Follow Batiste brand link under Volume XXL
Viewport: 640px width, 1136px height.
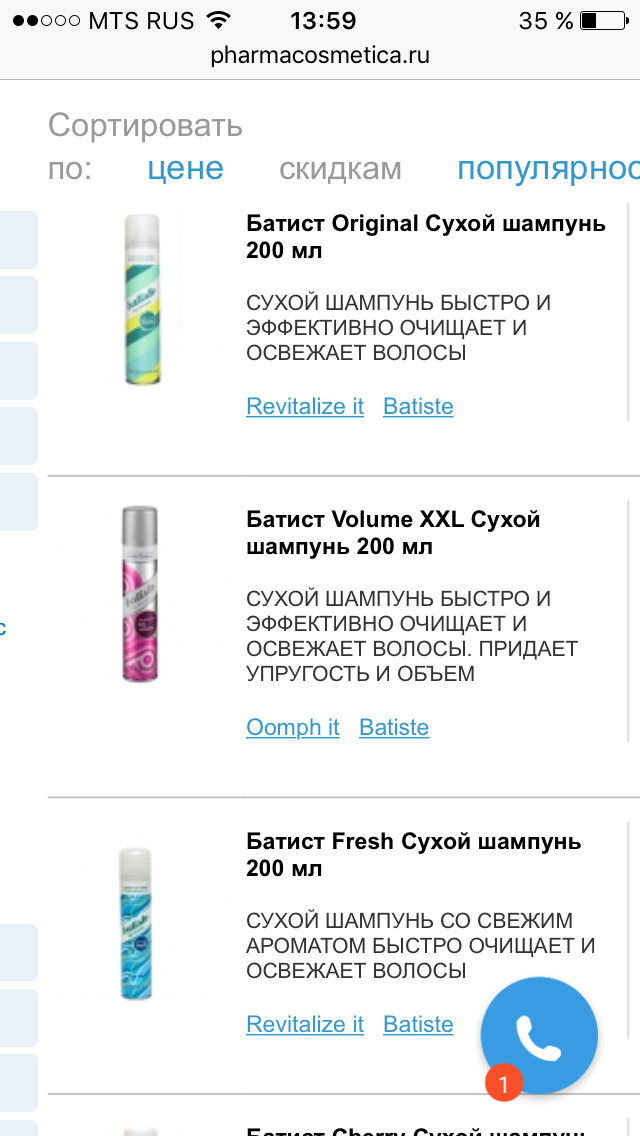[x=394, y=727]
